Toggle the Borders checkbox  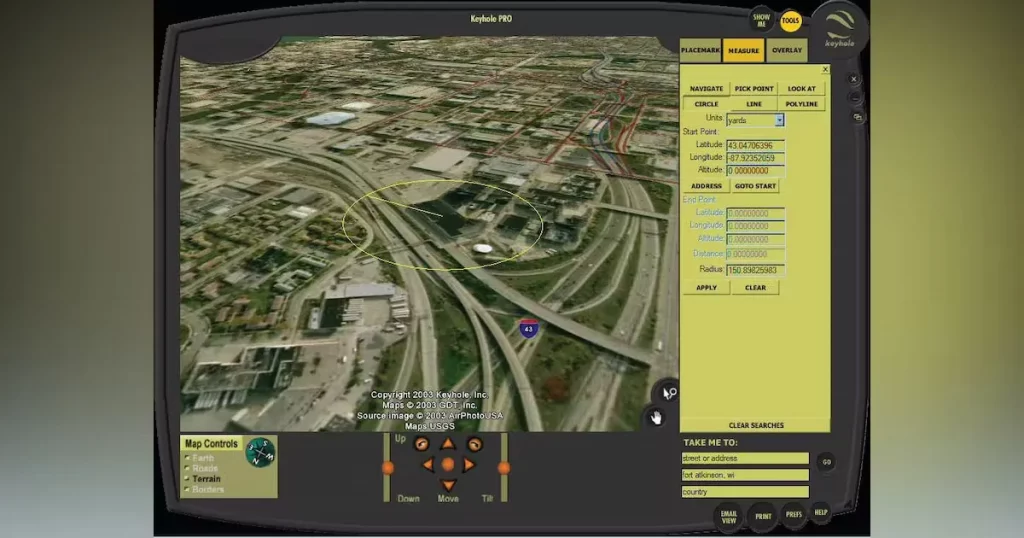(187, 490)
